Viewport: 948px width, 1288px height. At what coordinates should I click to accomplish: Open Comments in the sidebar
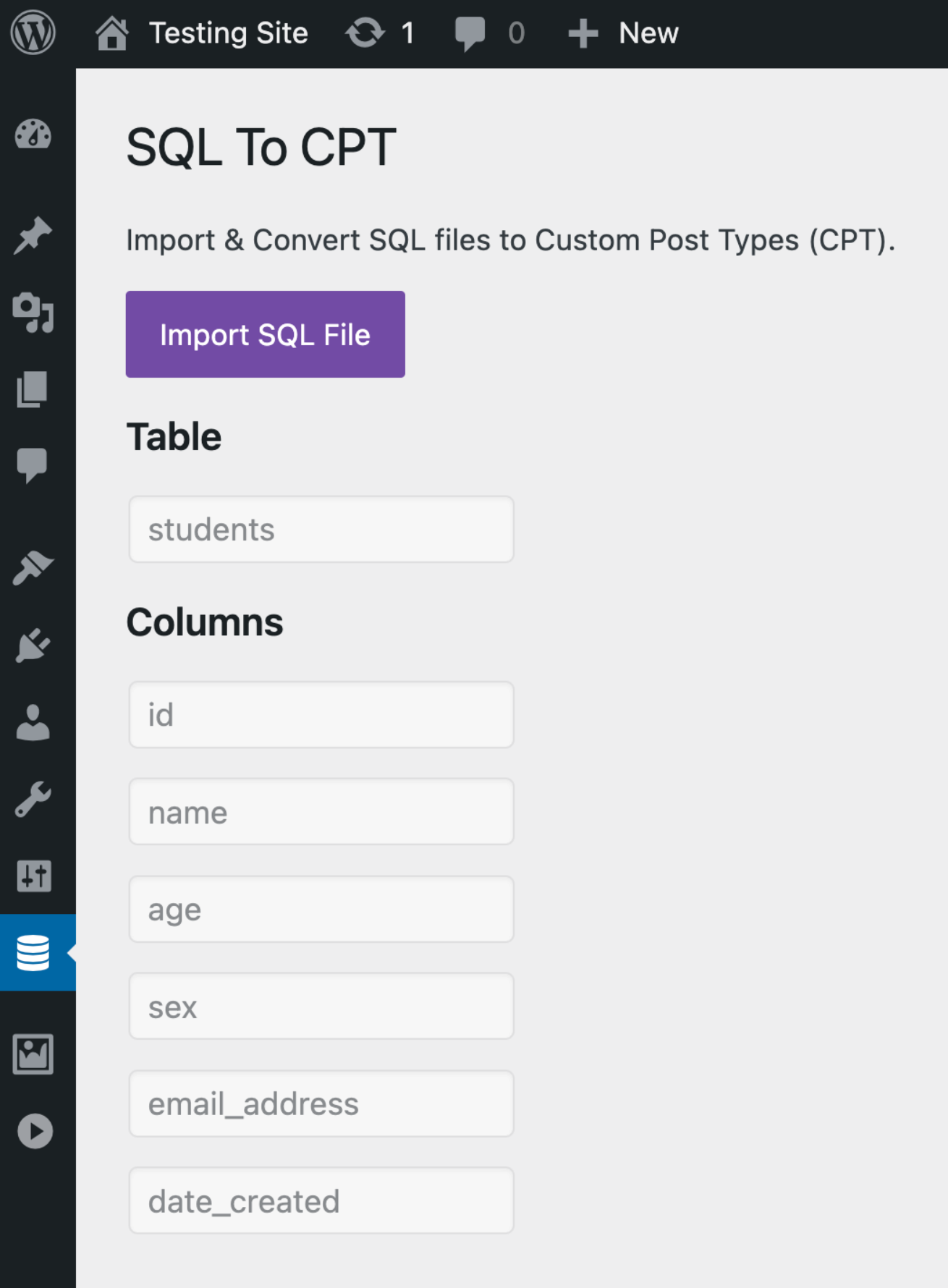coord(33,465)
